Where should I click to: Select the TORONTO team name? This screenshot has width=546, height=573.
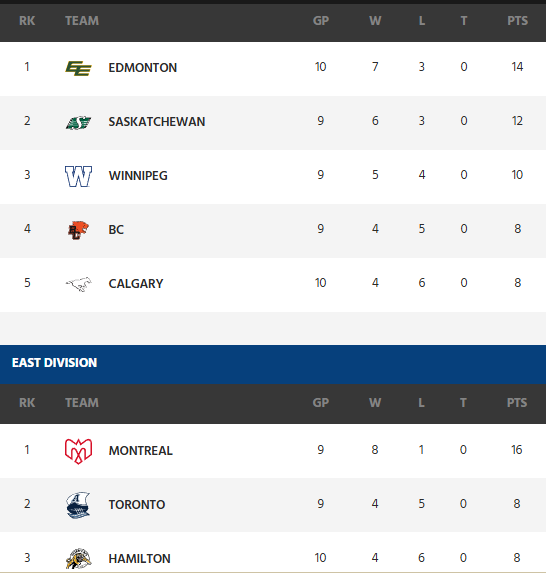coord(137,505)
